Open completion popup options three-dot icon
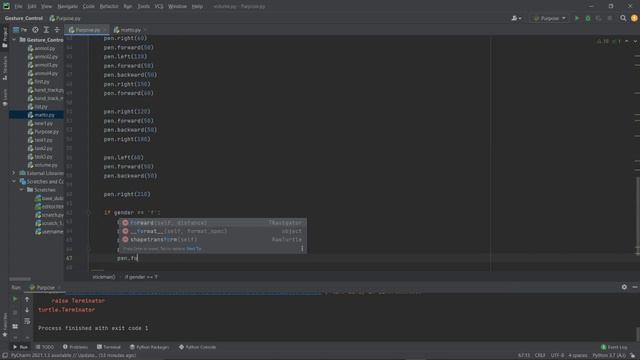The height and width of the screenshot is (360, 640). click(302, 249)
